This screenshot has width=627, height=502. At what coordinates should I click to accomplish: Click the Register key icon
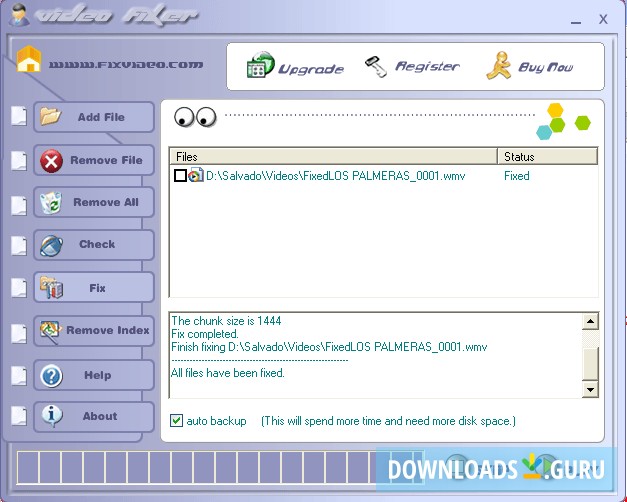point(376,66)
